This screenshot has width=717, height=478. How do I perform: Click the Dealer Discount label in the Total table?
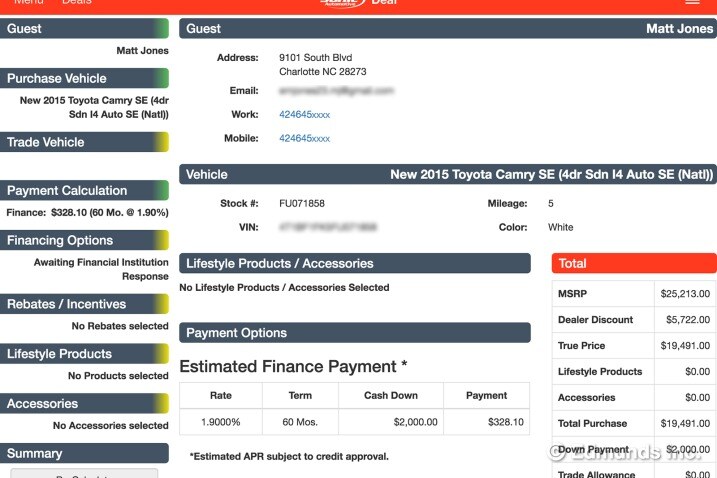point(595,320)
